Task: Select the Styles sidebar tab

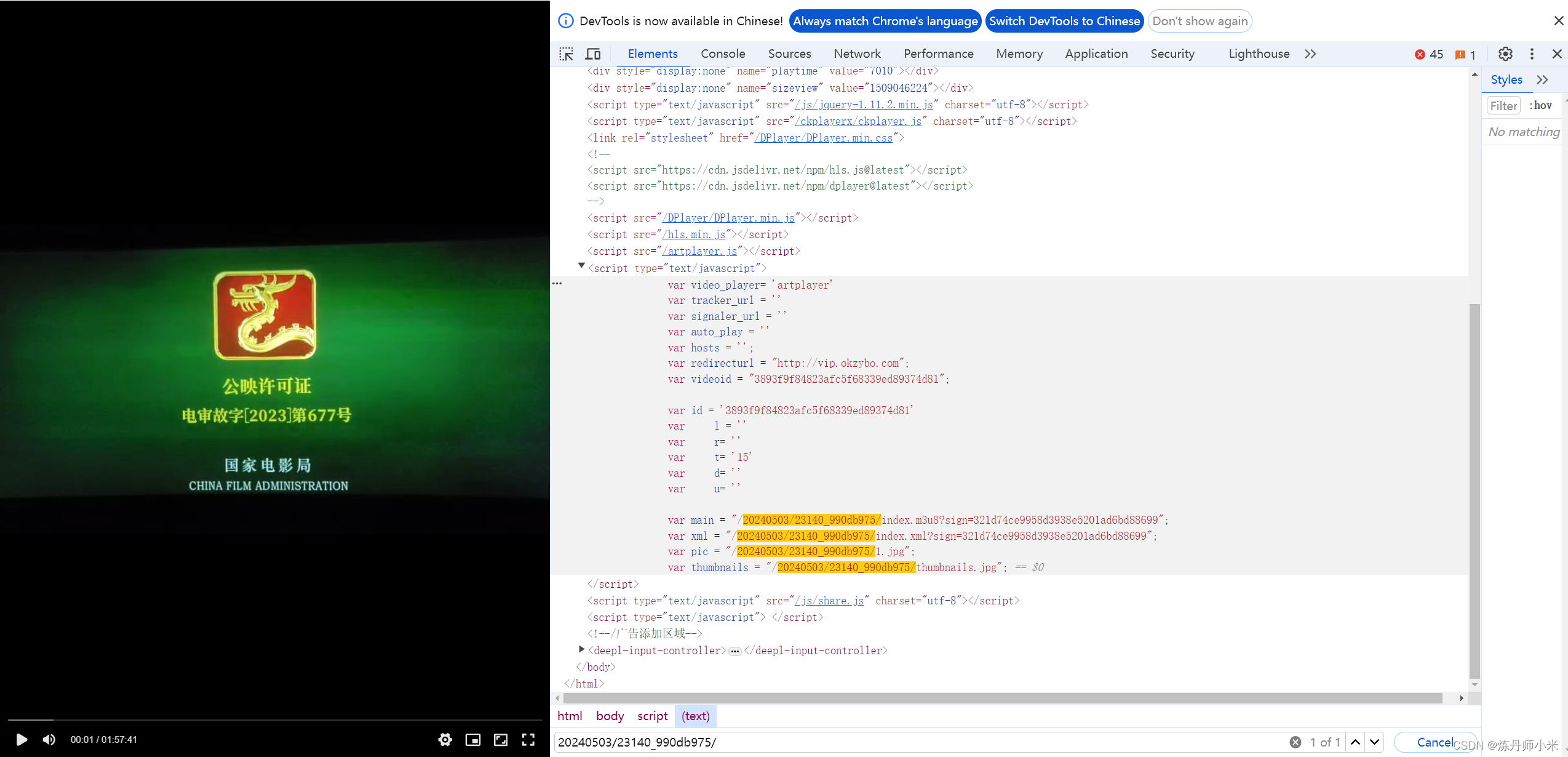Action: pyautogui.click(x=1506, y=79)
